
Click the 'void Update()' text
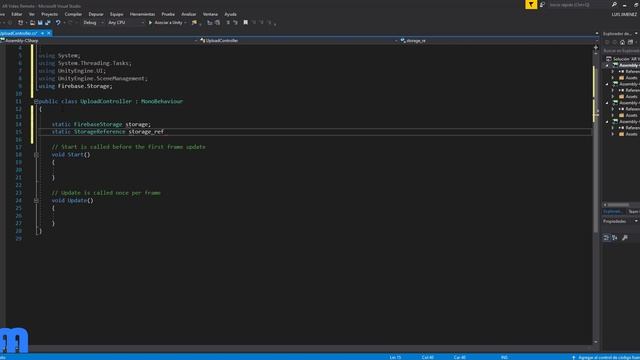[x=73, y=200]
